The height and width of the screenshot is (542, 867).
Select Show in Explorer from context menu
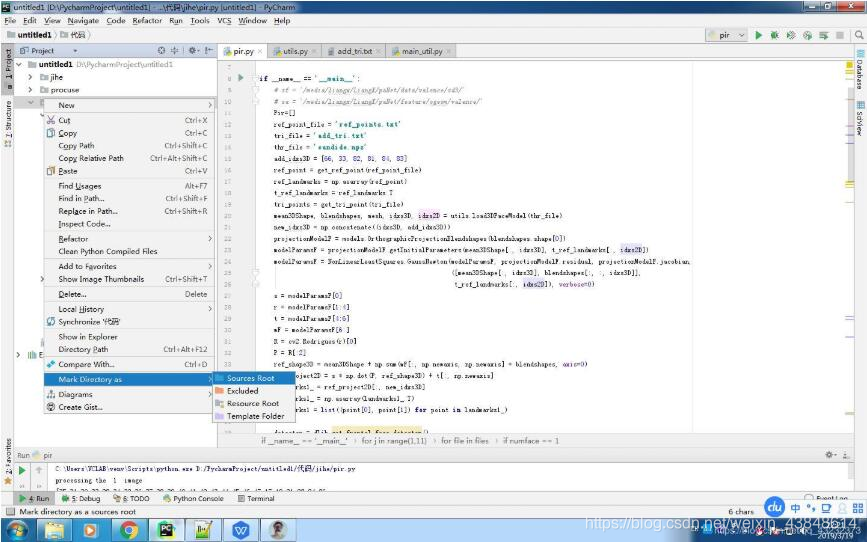tap(128, 337)
